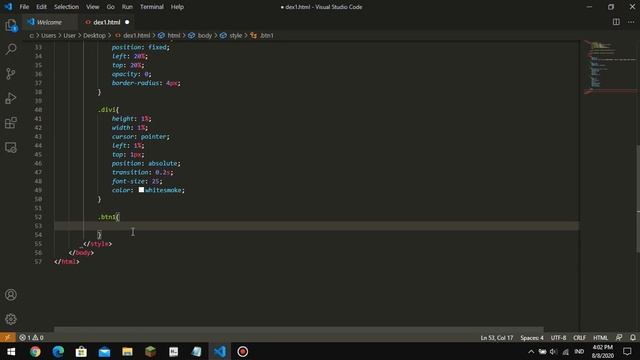Viewport: 640px width, 360px height.
Task: Click the whitesmoke color swatch on line 49
Action: [141, 190]
